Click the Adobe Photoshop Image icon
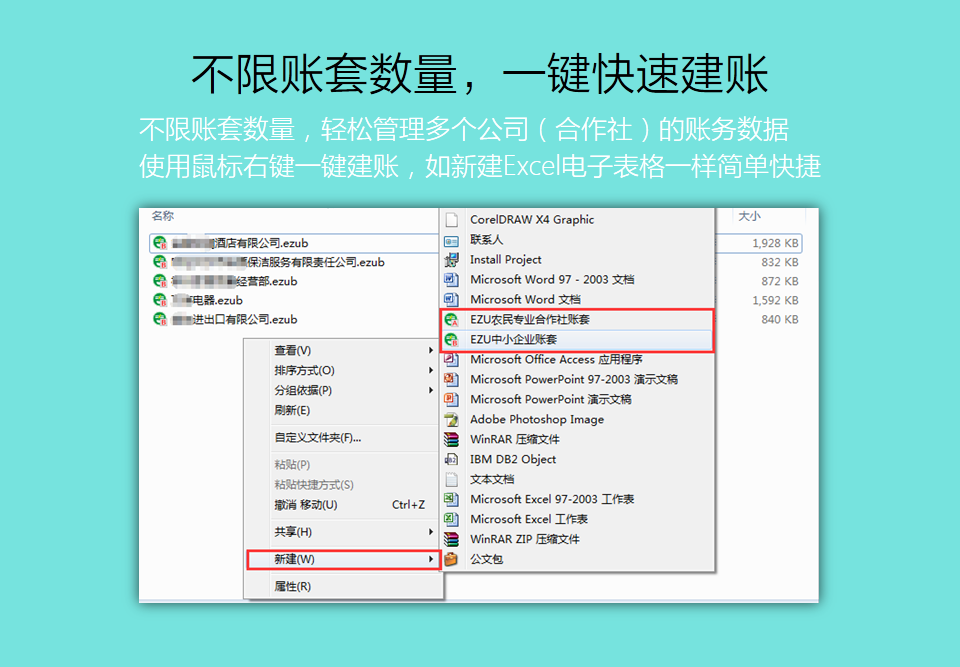Screen dimensions: 960x667 tap(452, 420)
